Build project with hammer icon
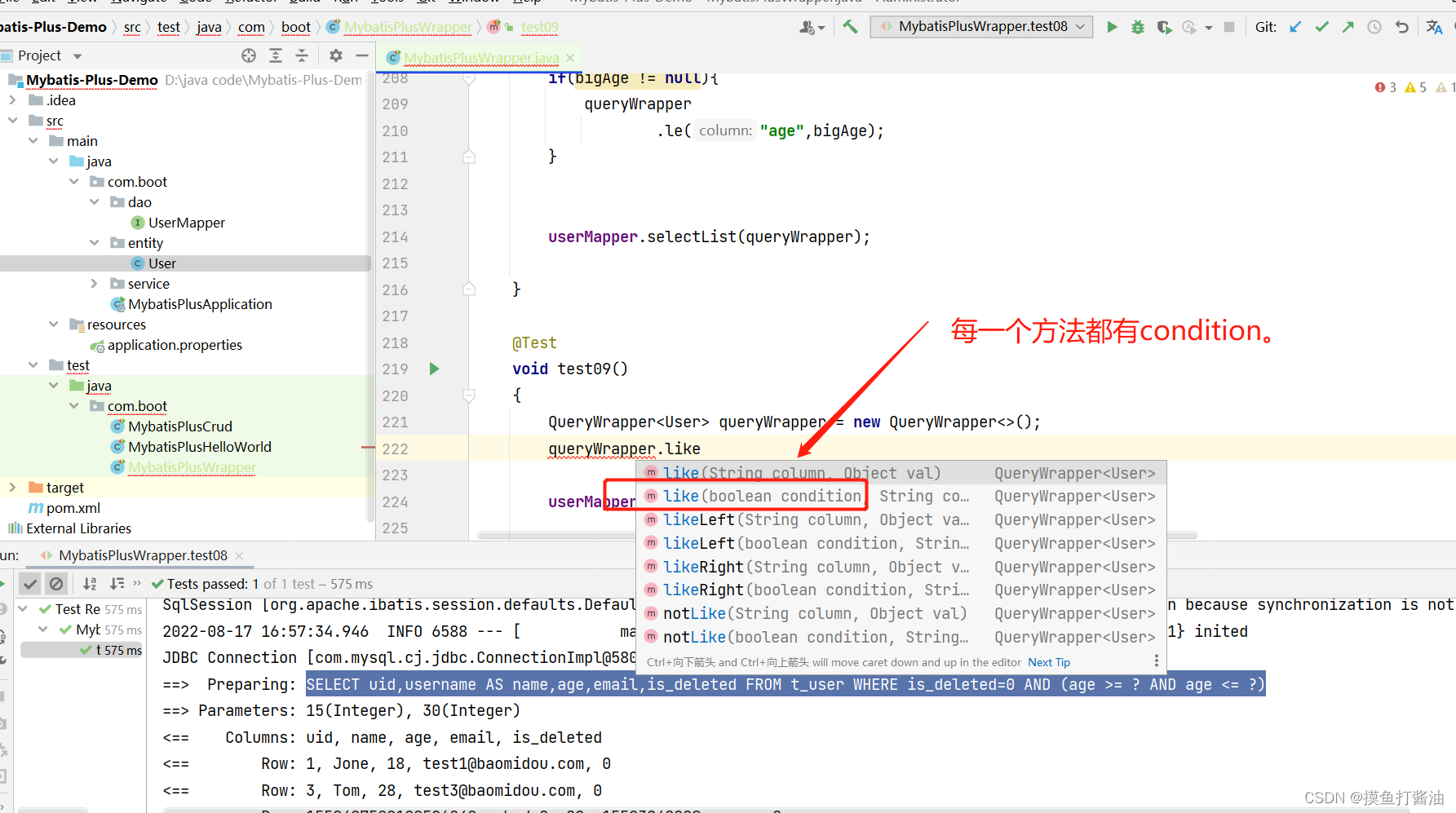 point(851,27)
